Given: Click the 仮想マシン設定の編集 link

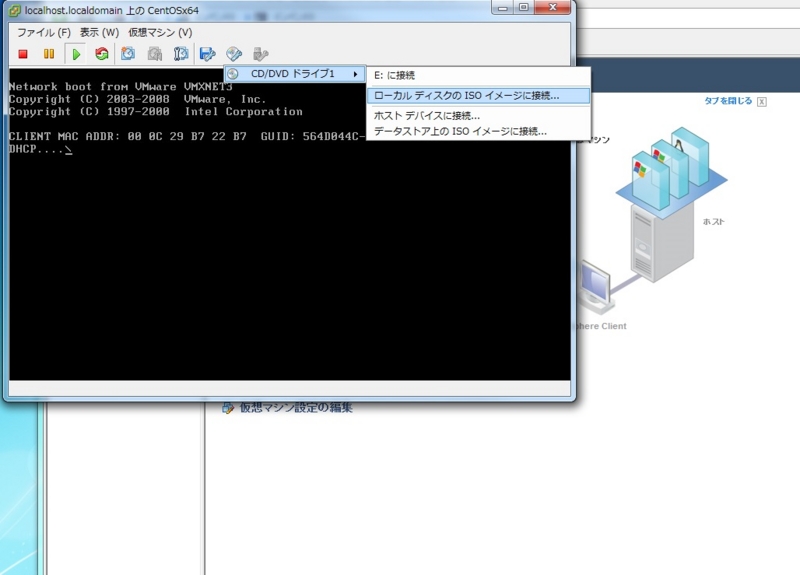Looking at the screenshot, I should pyautogui.click(x=296, y=408).
